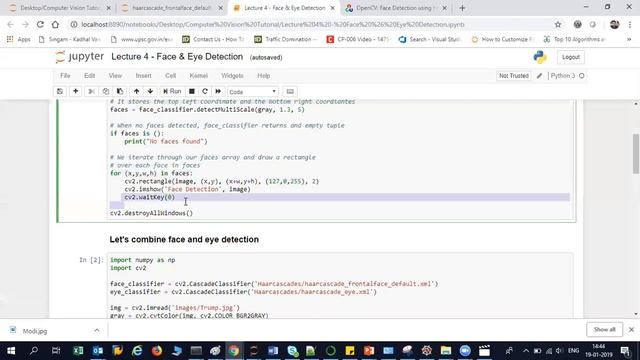Click the Python 3 kernel indicator circle
The image size is (640, 360).
[582, 76]
